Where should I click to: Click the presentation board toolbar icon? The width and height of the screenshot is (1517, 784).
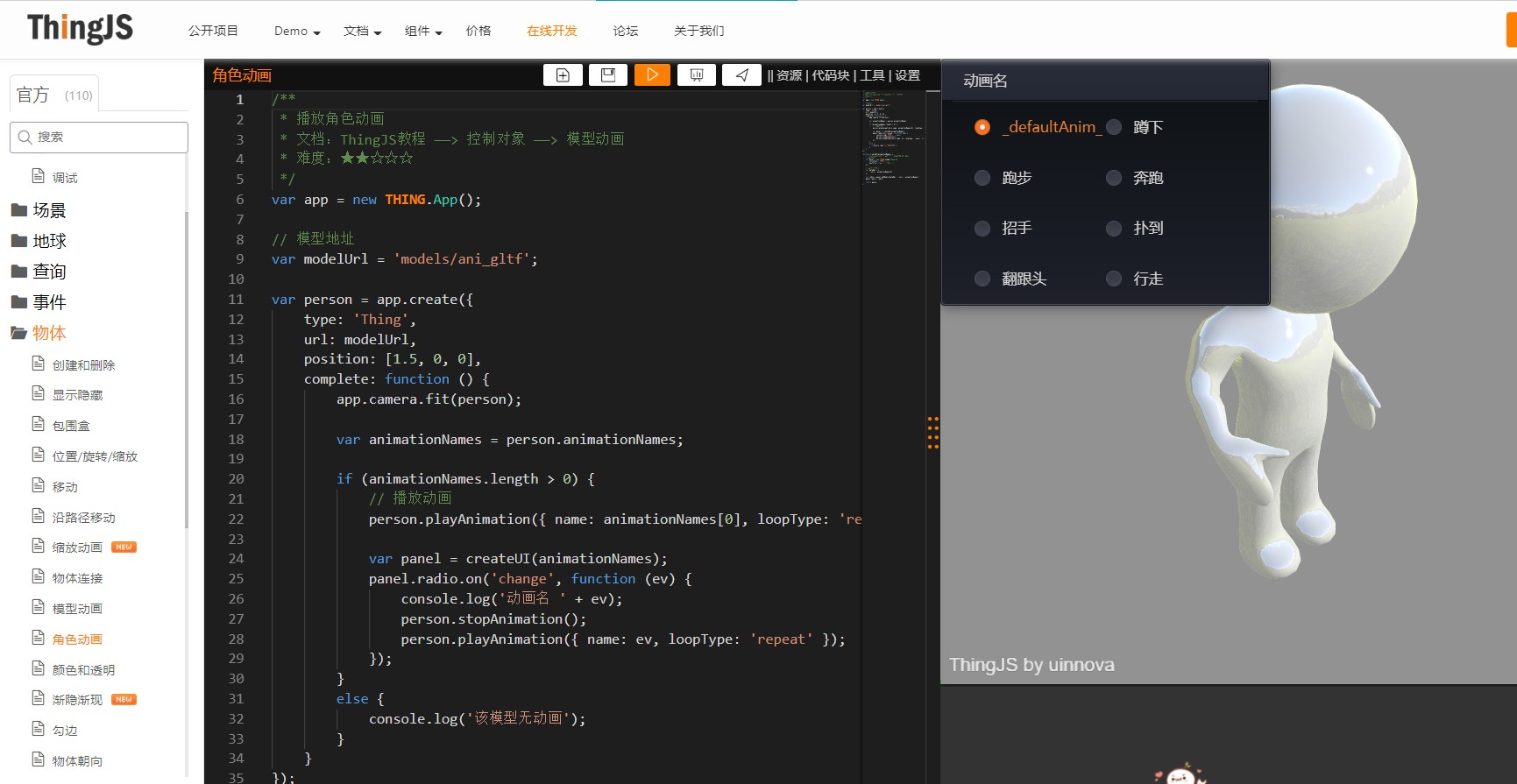[697, 74]
